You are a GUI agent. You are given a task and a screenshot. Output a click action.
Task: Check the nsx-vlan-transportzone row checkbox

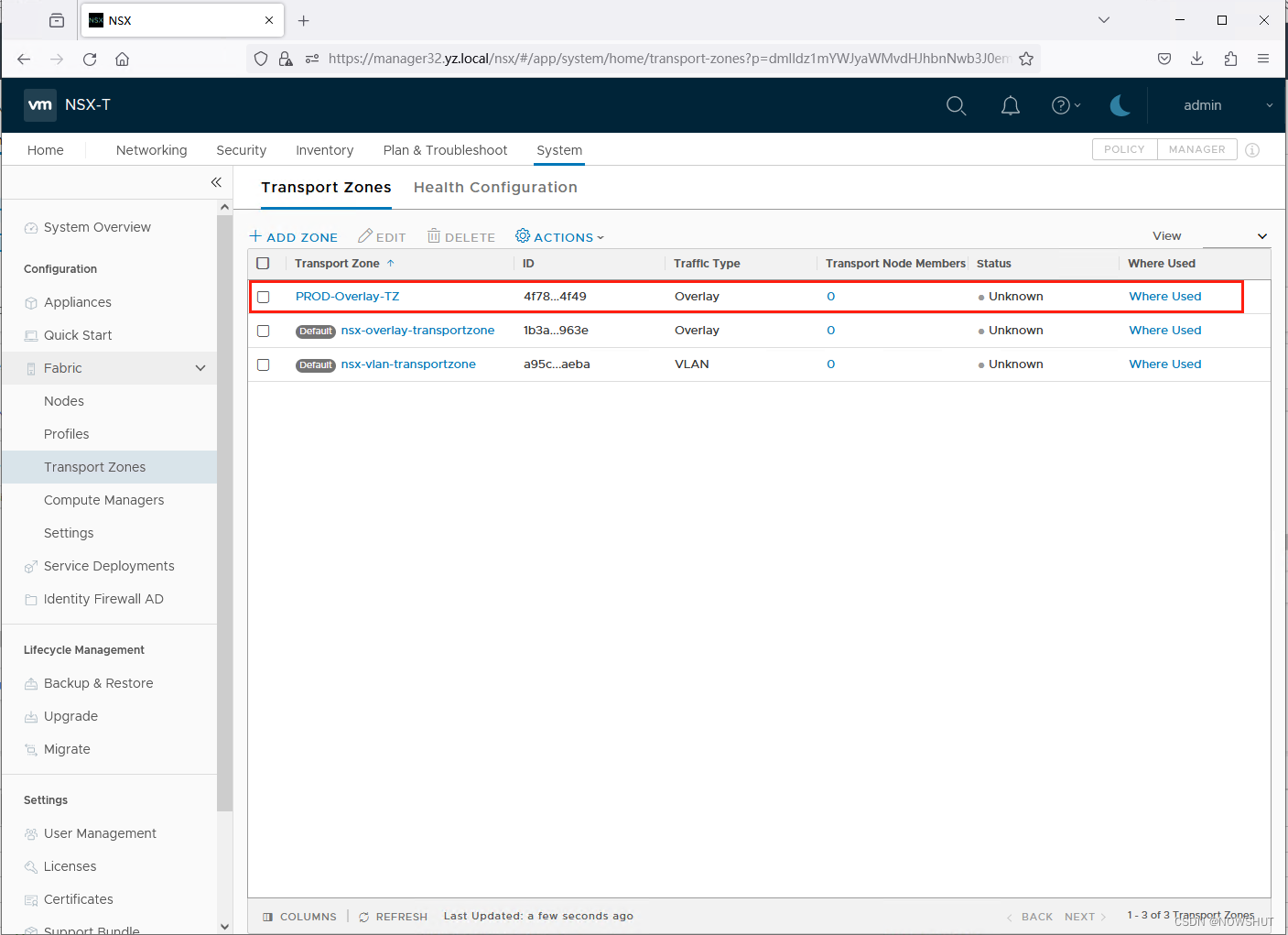point(264,364)
